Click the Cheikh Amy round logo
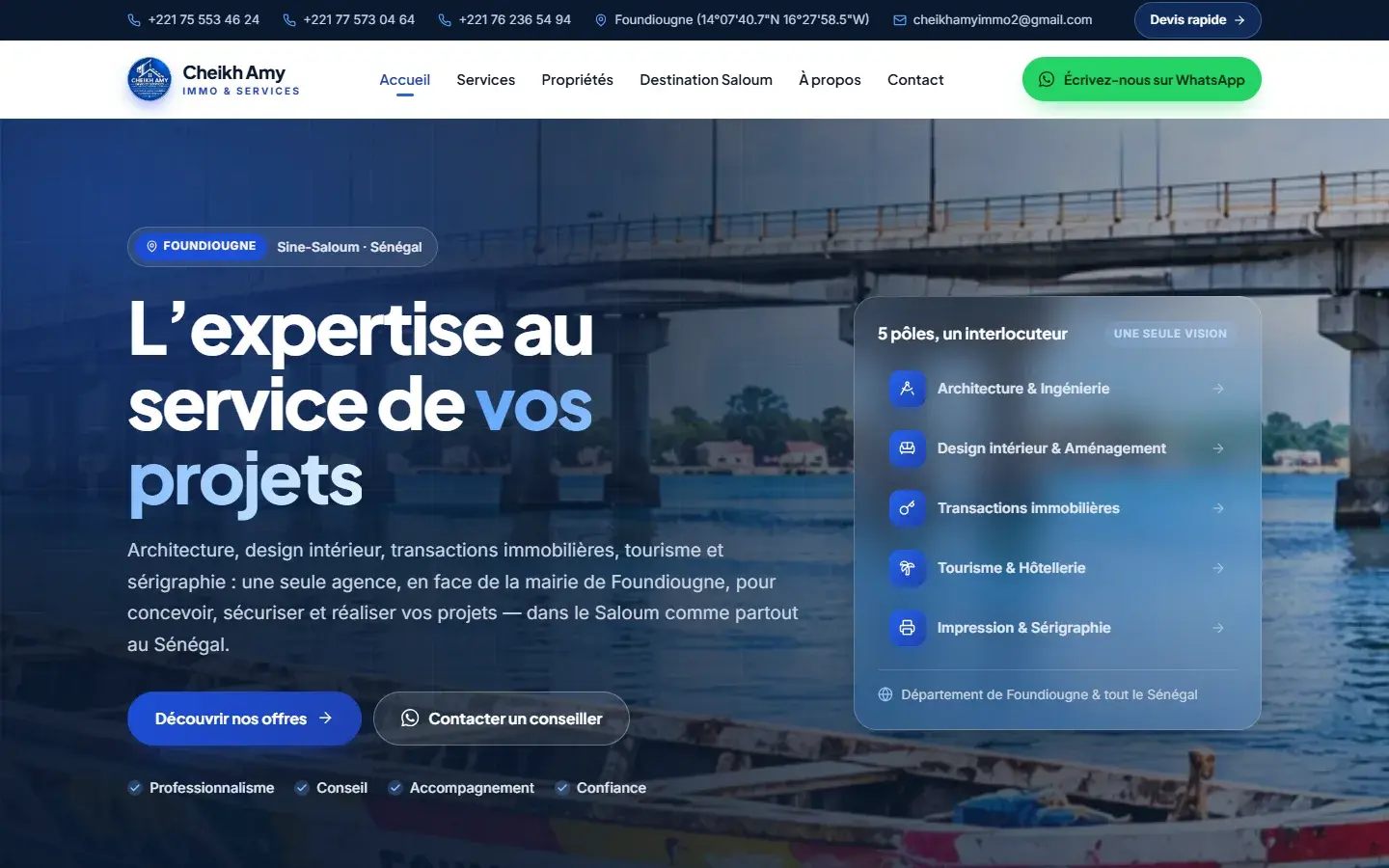This screenshot has height=868, width=1389. point(150,79)
